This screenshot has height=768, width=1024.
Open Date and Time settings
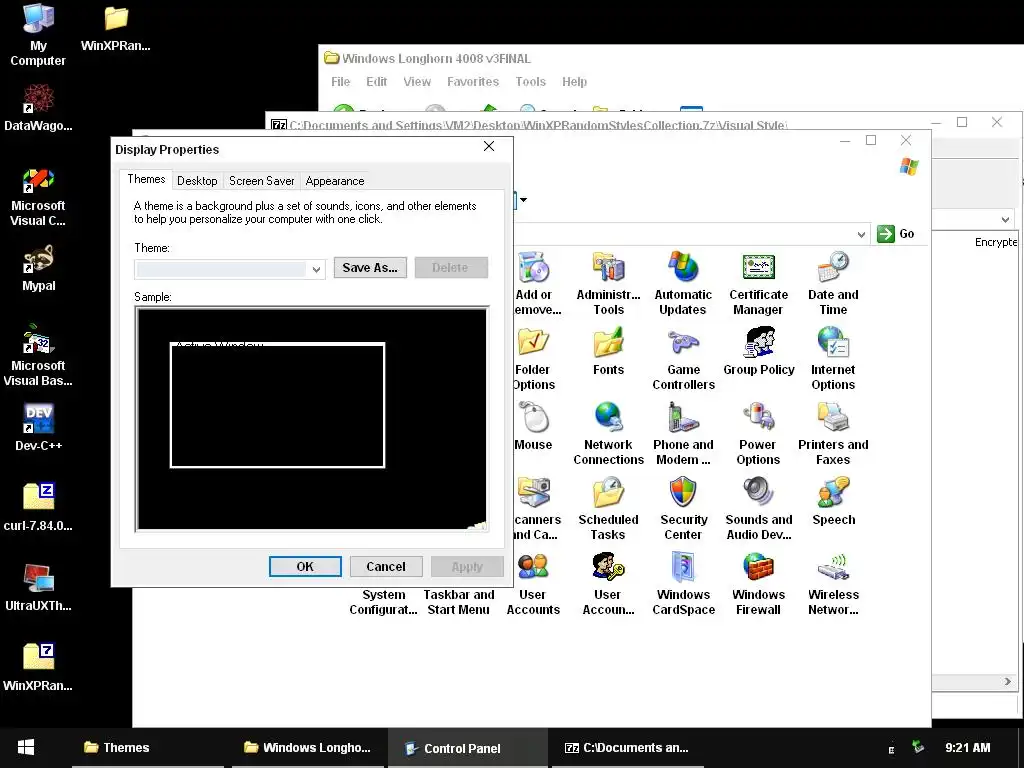833,283
